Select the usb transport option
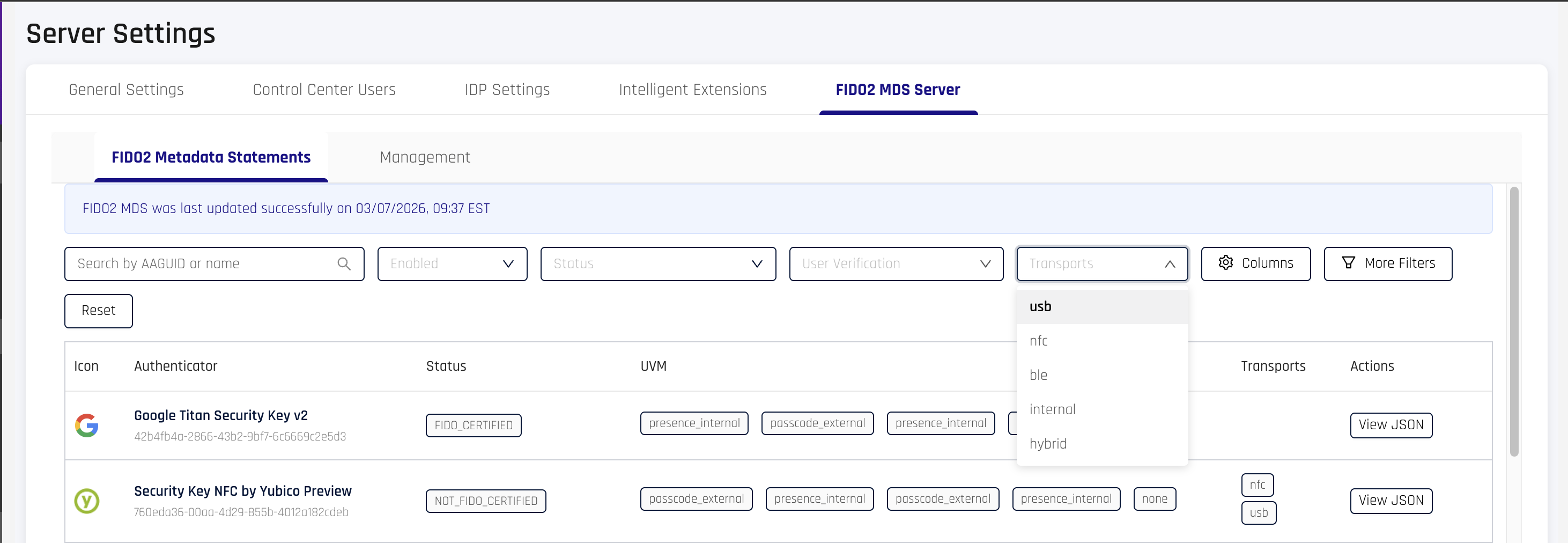Viewport: 1568px width, 543px height. 1040,307
